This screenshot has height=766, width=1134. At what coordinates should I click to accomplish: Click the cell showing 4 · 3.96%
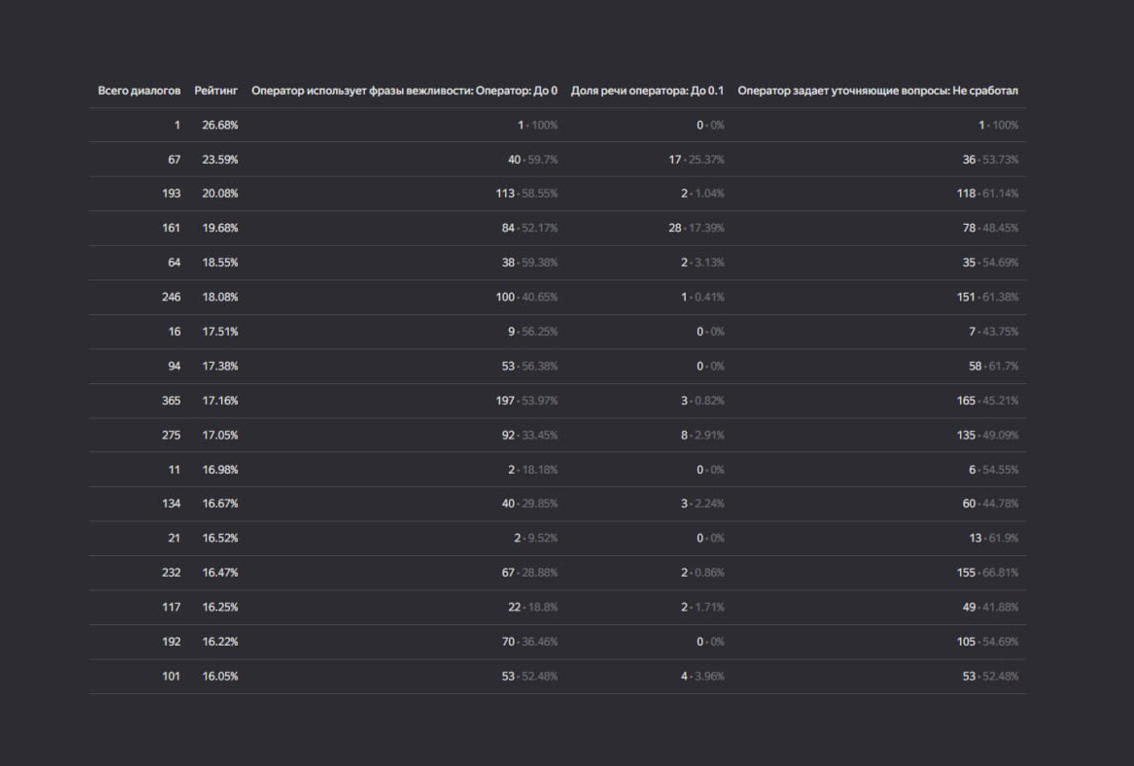[703, 677]
